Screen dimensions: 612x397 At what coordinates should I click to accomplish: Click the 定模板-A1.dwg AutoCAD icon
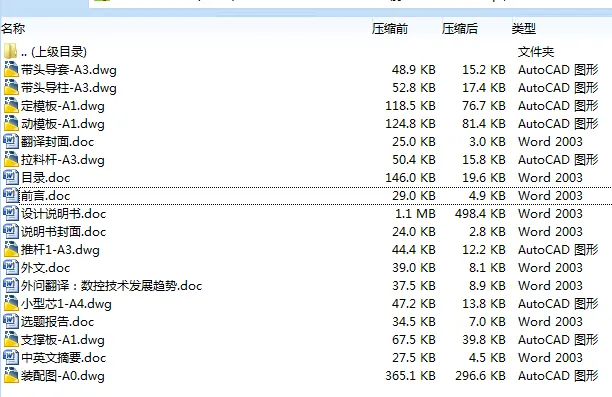pyautogui.click(x=11, y=105)
